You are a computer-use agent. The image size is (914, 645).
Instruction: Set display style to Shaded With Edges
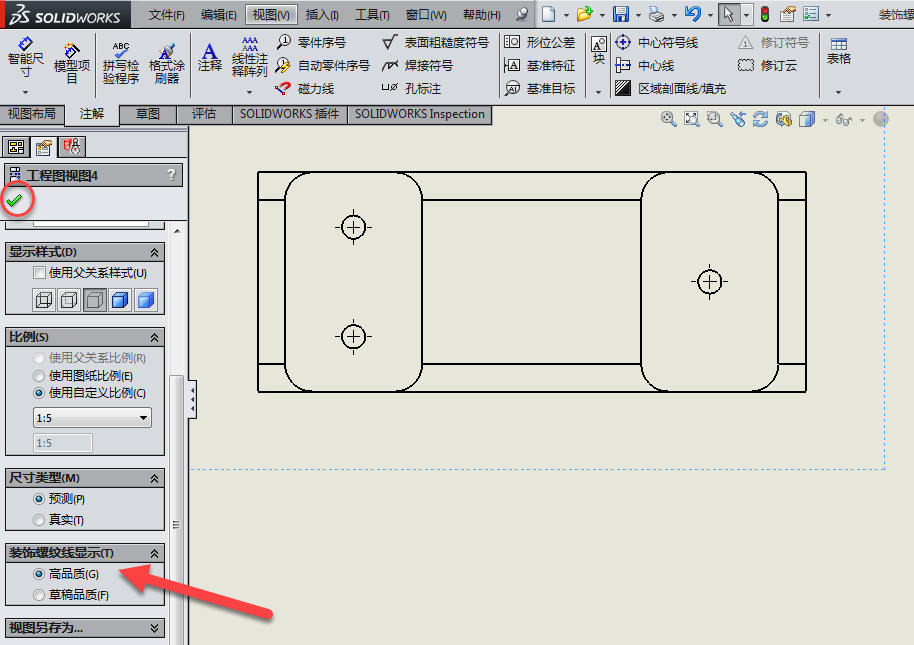[x=120, y=300]
